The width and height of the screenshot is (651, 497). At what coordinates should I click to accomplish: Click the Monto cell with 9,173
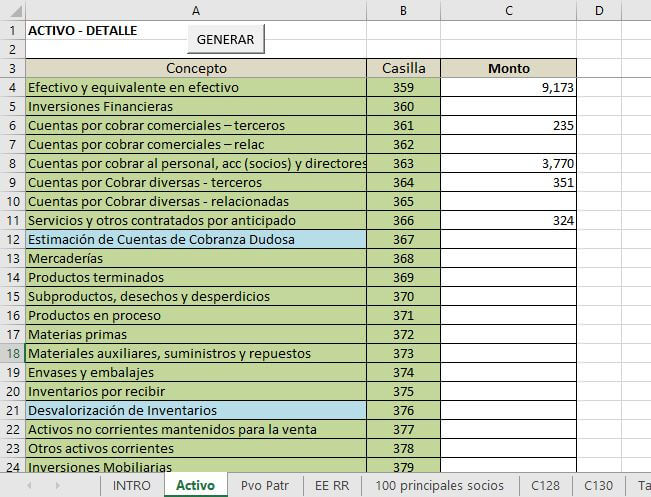508,88
